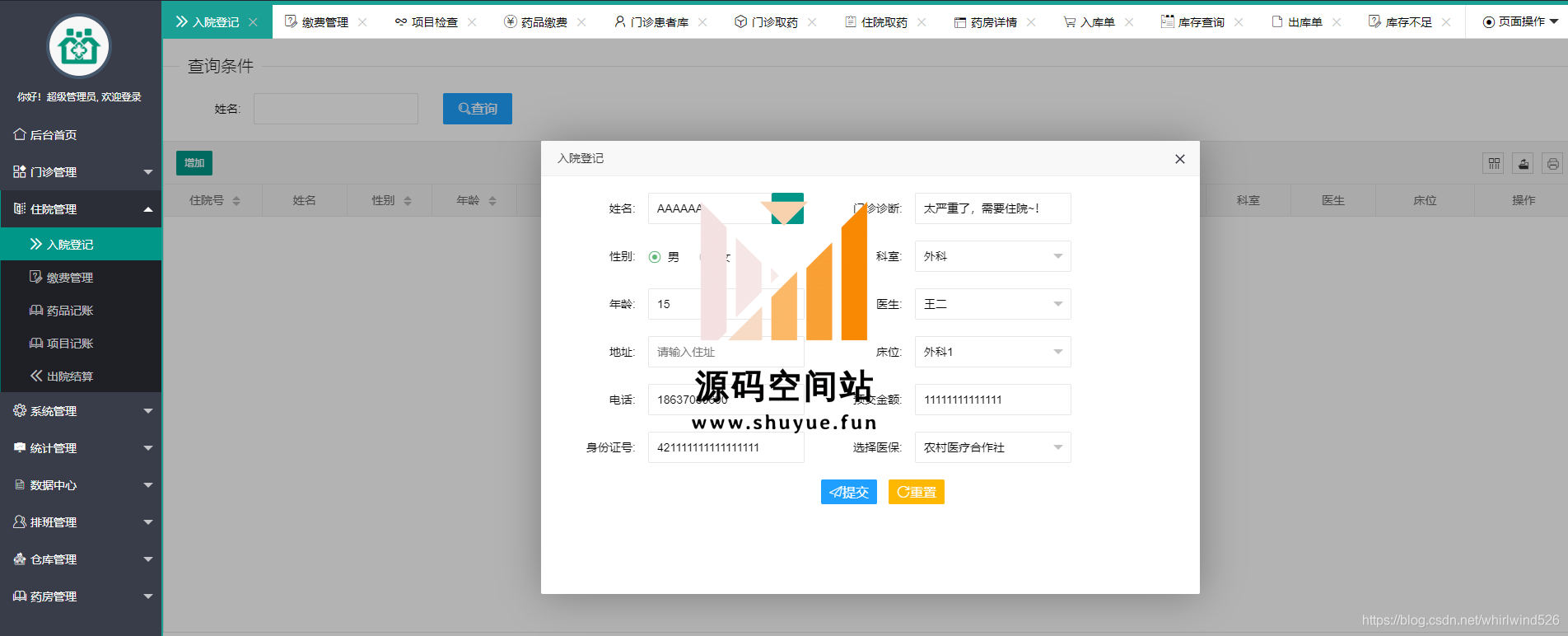The width and height of the screenshot is (1568, 636).
Task: Close the 缴费管理 tab
Action: click(362, 22)
